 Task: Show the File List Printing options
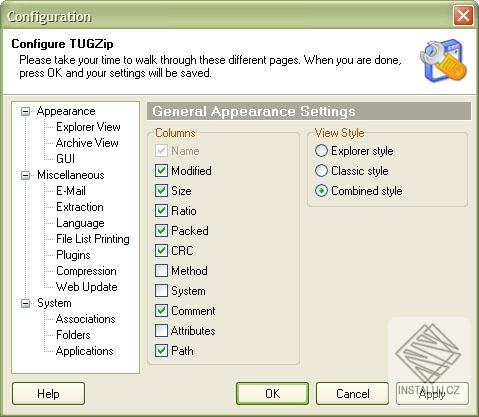click(x=93, y=239)
